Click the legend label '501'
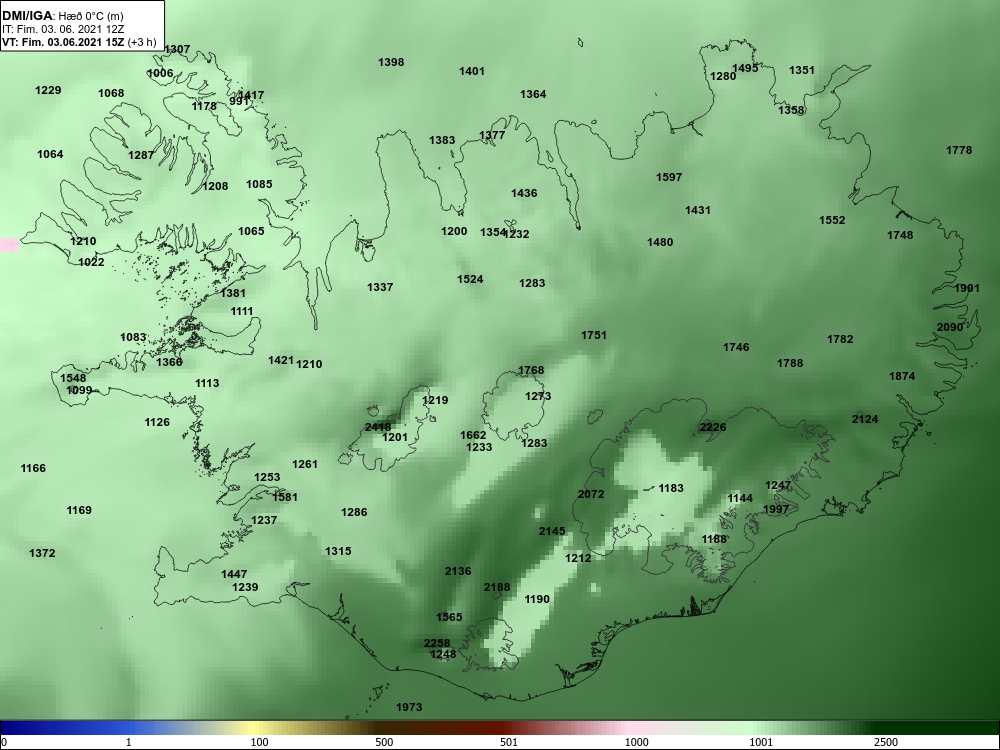Screen dimensions: 1000x750 (509, 742)
